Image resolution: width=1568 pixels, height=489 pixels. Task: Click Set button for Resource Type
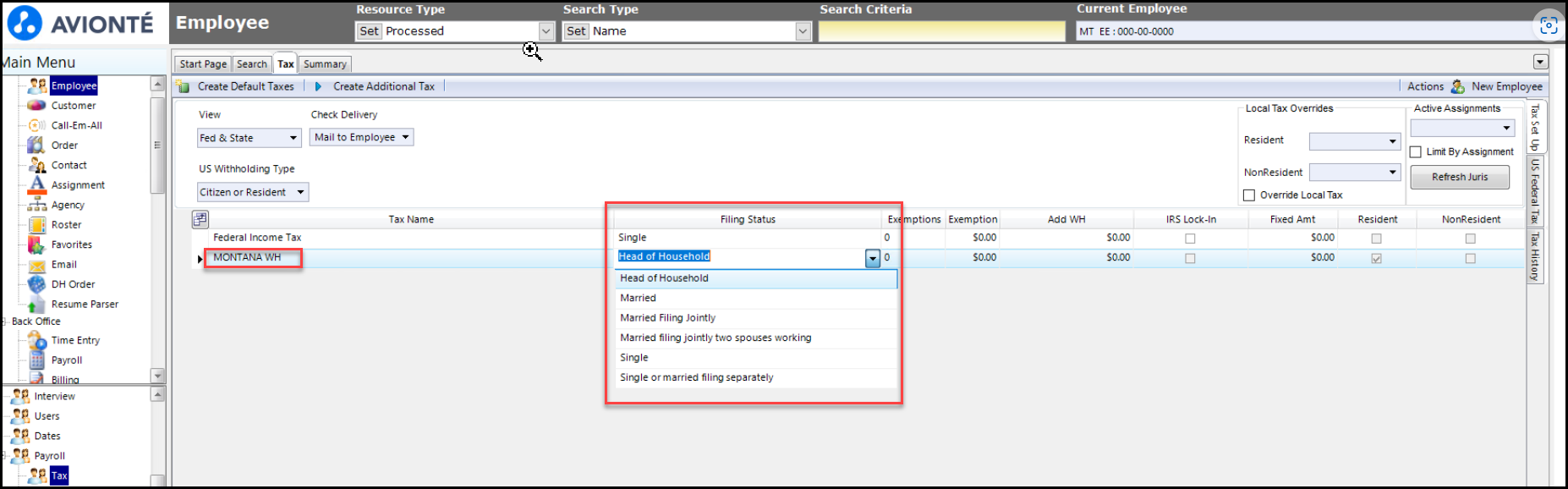pos(370,31)
